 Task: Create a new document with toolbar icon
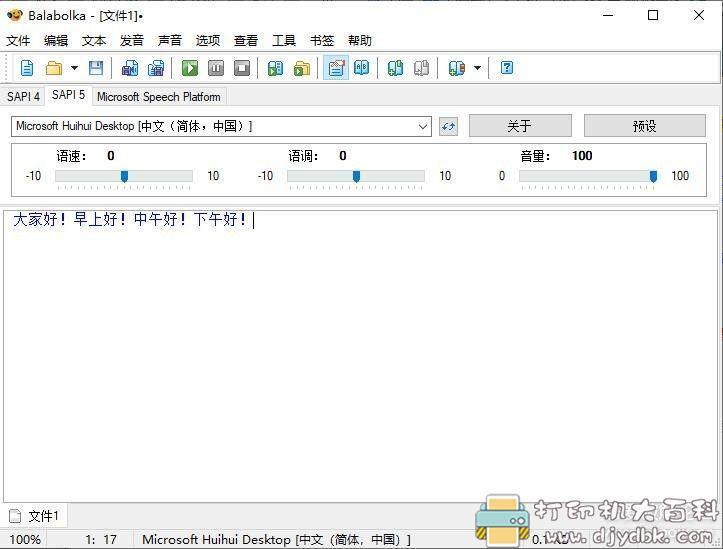point(27,68)
